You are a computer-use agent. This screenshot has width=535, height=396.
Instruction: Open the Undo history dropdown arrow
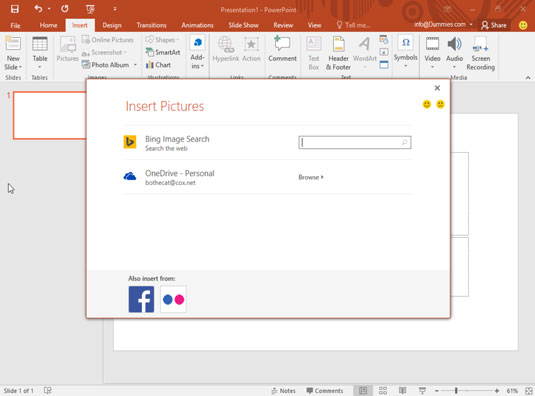49,9
